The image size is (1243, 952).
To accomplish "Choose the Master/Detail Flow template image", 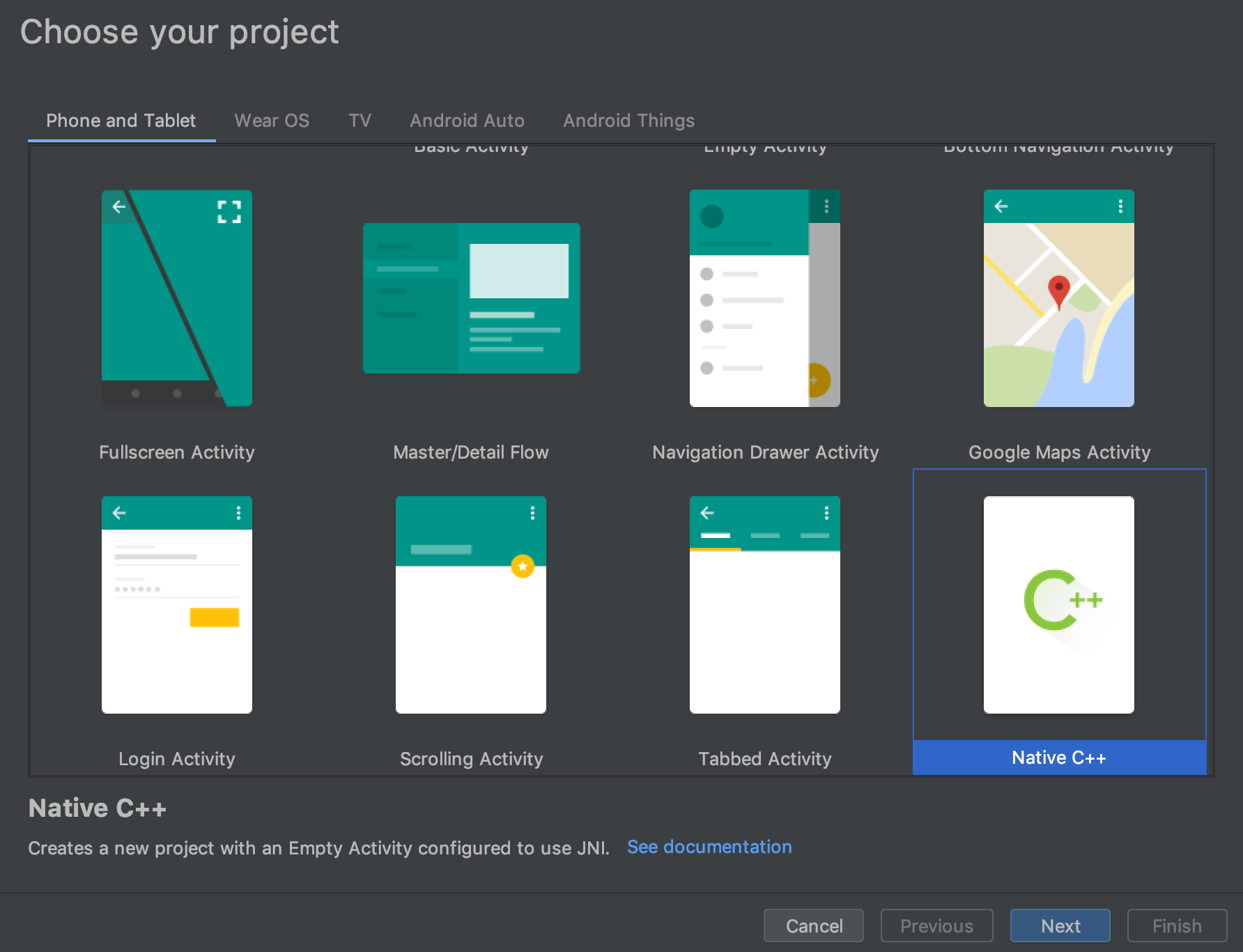I will tap(471, 298).
